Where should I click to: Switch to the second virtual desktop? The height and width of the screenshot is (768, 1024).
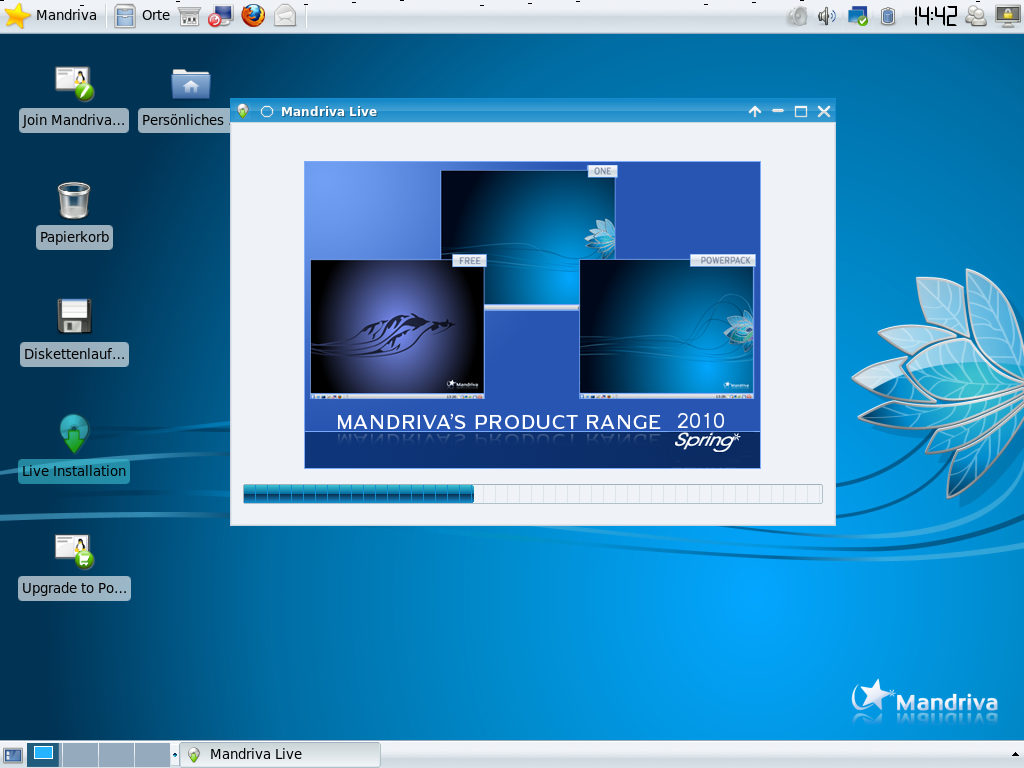80,754
